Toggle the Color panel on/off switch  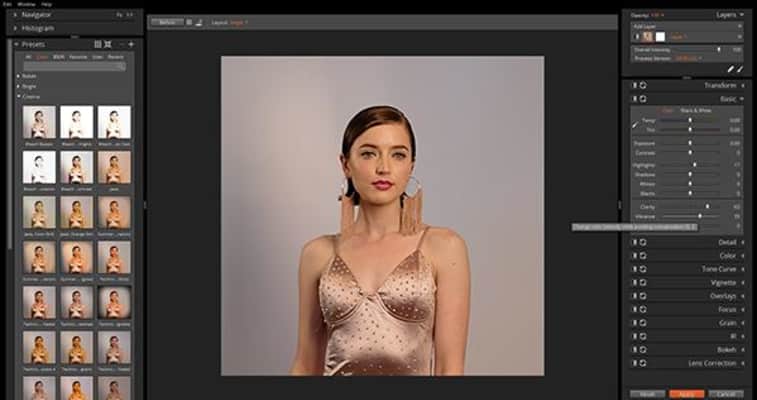point(633,256)
